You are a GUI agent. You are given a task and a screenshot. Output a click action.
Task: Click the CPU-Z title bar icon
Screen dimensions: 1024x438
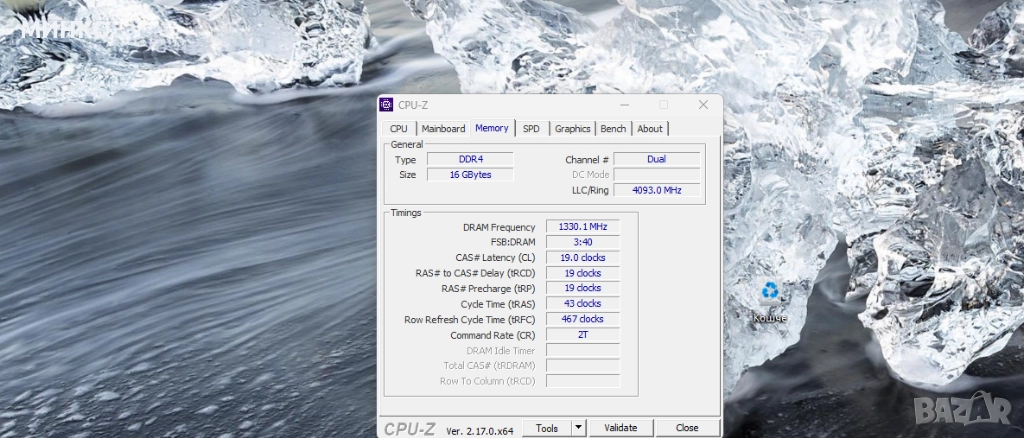tap(386, 105)
